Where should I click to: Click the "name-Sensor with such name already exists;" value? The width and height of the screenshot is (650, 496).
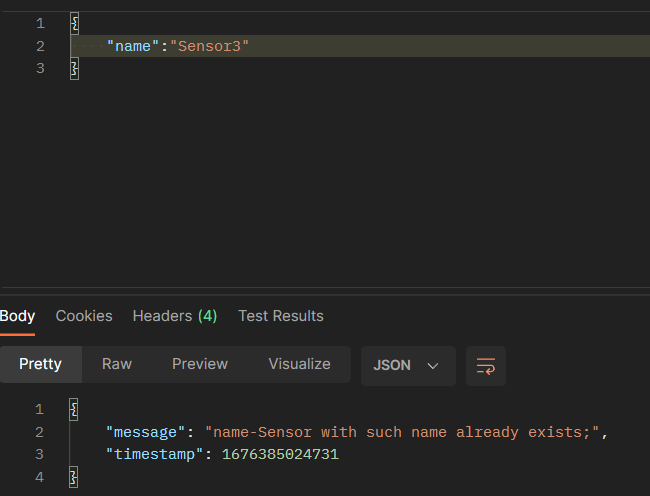tap(403, 432)
